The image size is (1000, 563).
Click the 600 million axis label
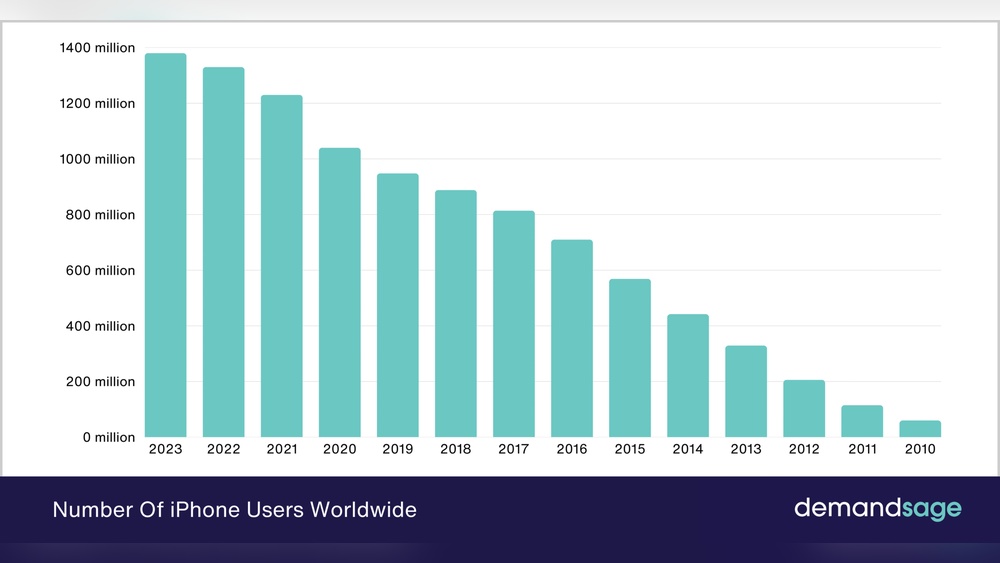[x=100, y=270]
